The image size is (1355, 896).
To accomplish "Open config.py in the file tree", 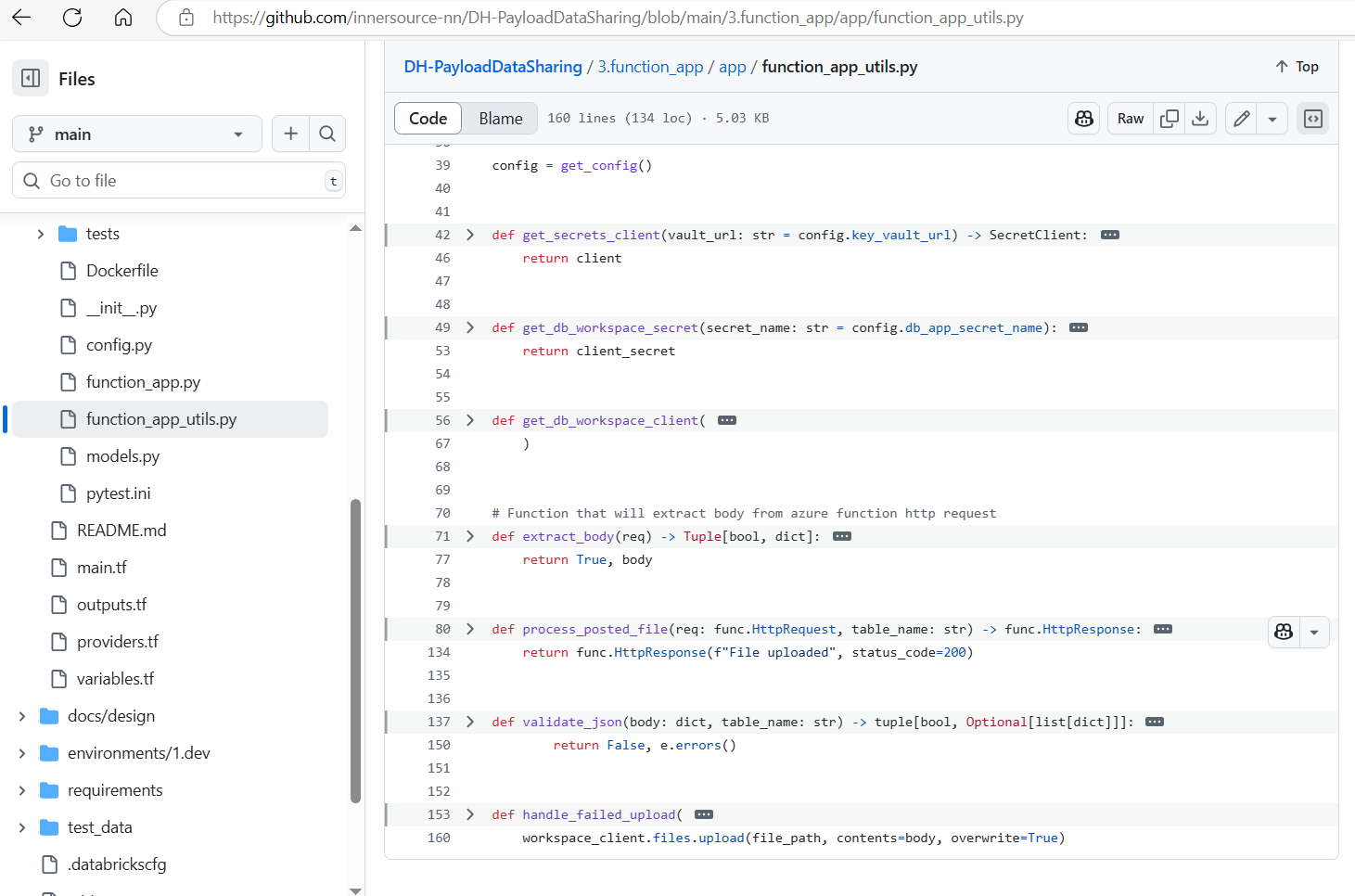I will click(119, 345).
